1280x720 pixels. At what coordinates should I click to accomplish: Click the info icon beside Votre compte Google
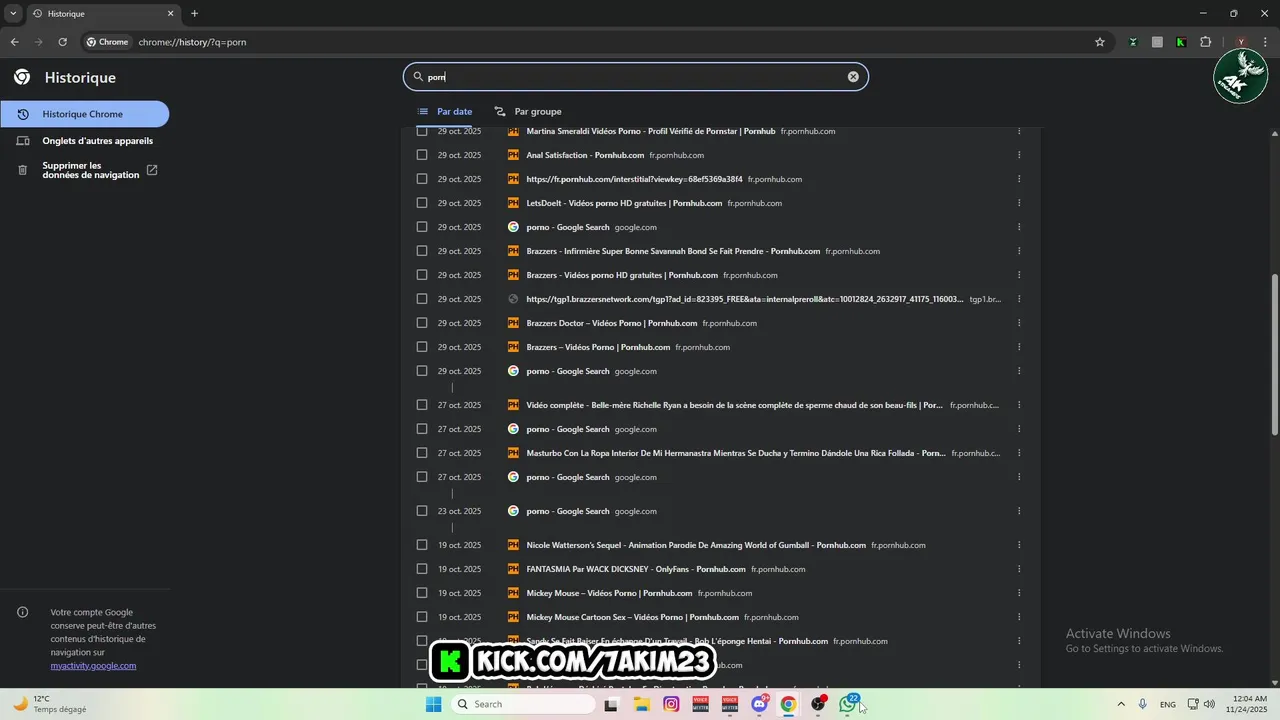[23, 612]
